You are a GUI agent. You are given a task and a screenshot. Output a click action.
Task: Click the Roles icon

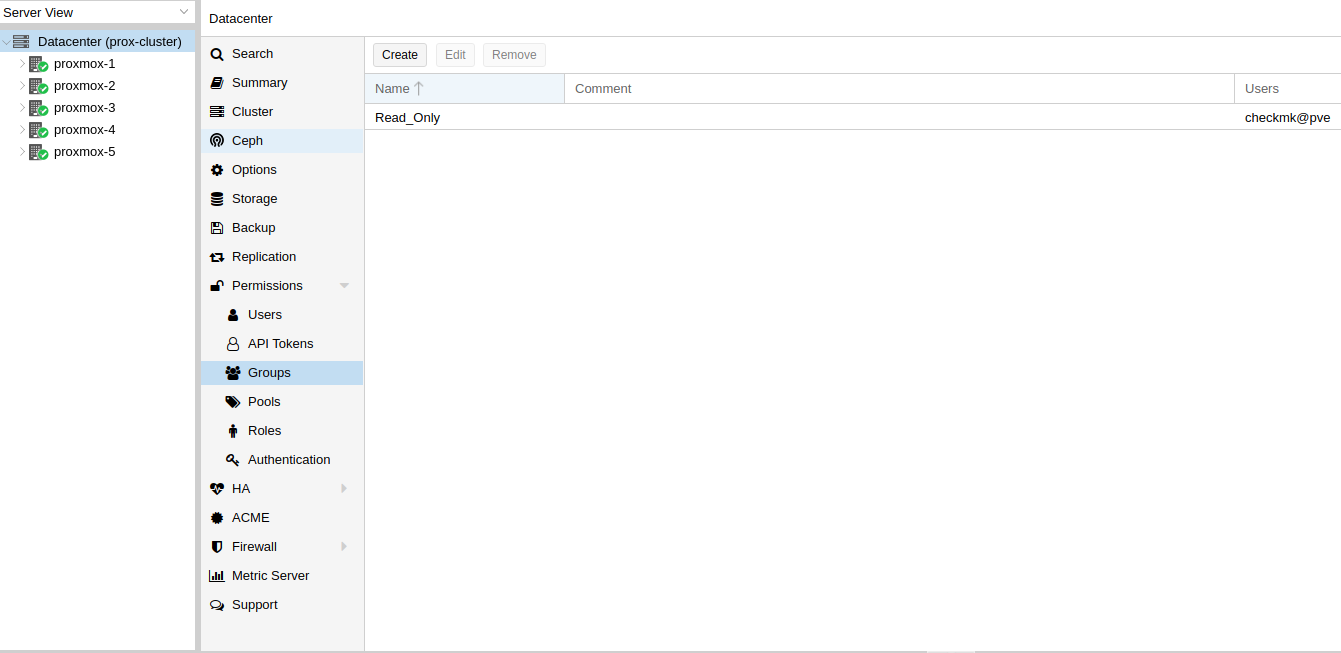coord(233,430)
